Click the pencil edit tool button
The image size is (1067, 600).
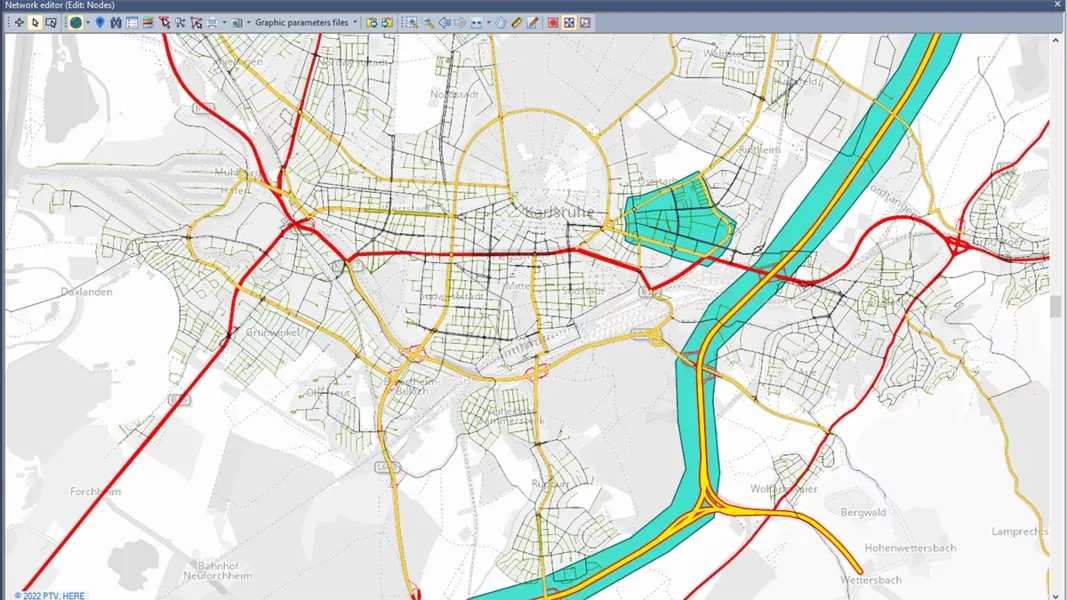[533, 22]
